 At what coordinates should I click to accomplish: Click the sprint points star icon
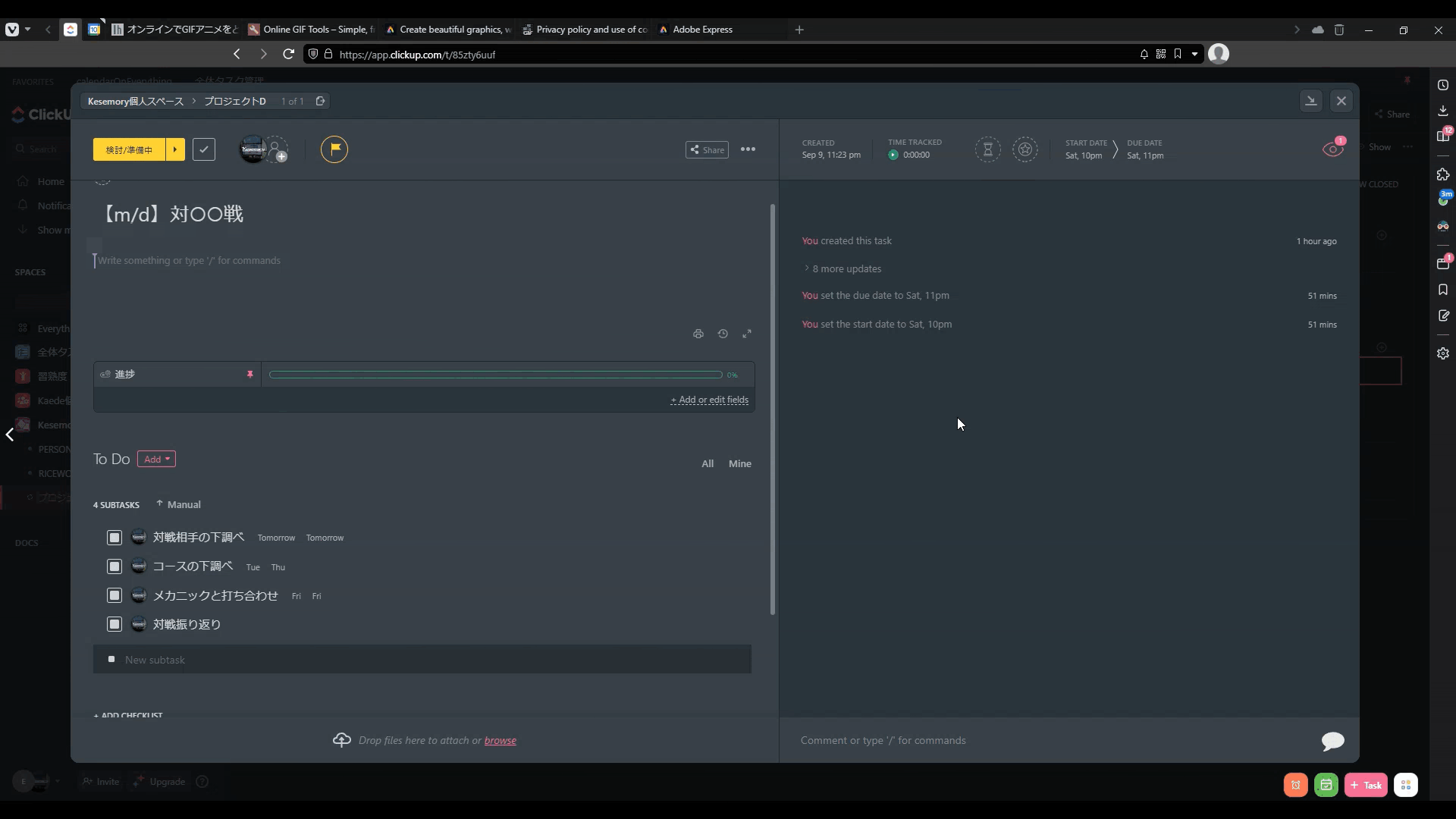(x=1025, y=149)
